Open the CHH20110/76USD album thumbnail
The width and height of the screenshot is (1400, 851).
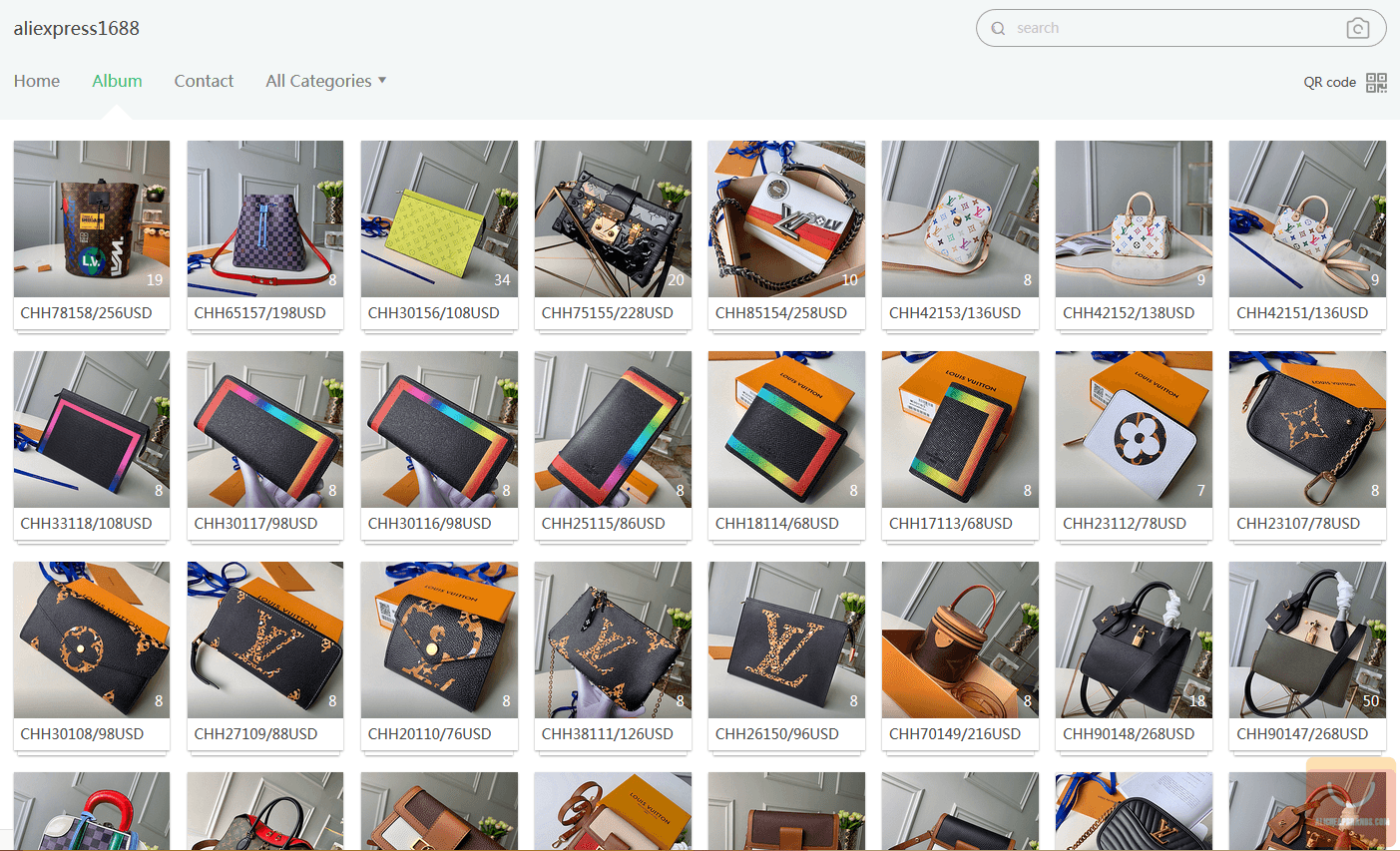pos(439,639)
